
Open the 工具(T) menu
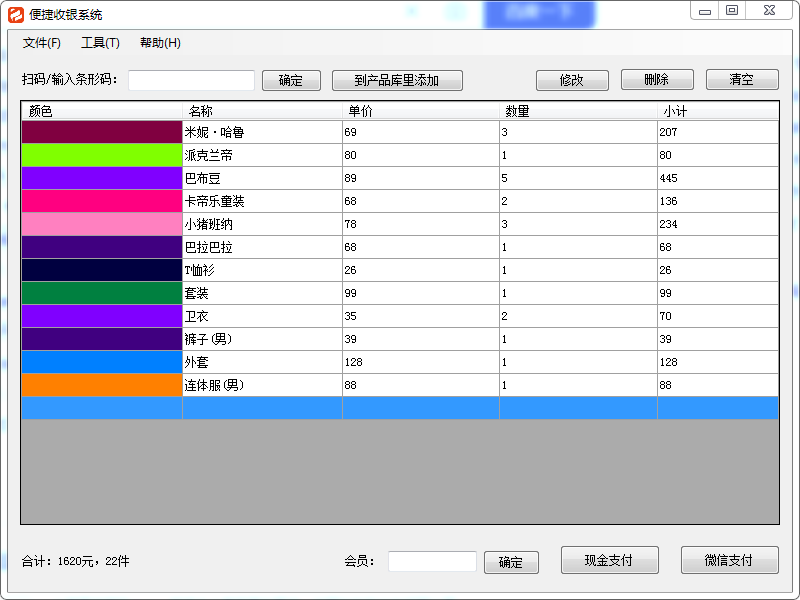pos(100,43)
